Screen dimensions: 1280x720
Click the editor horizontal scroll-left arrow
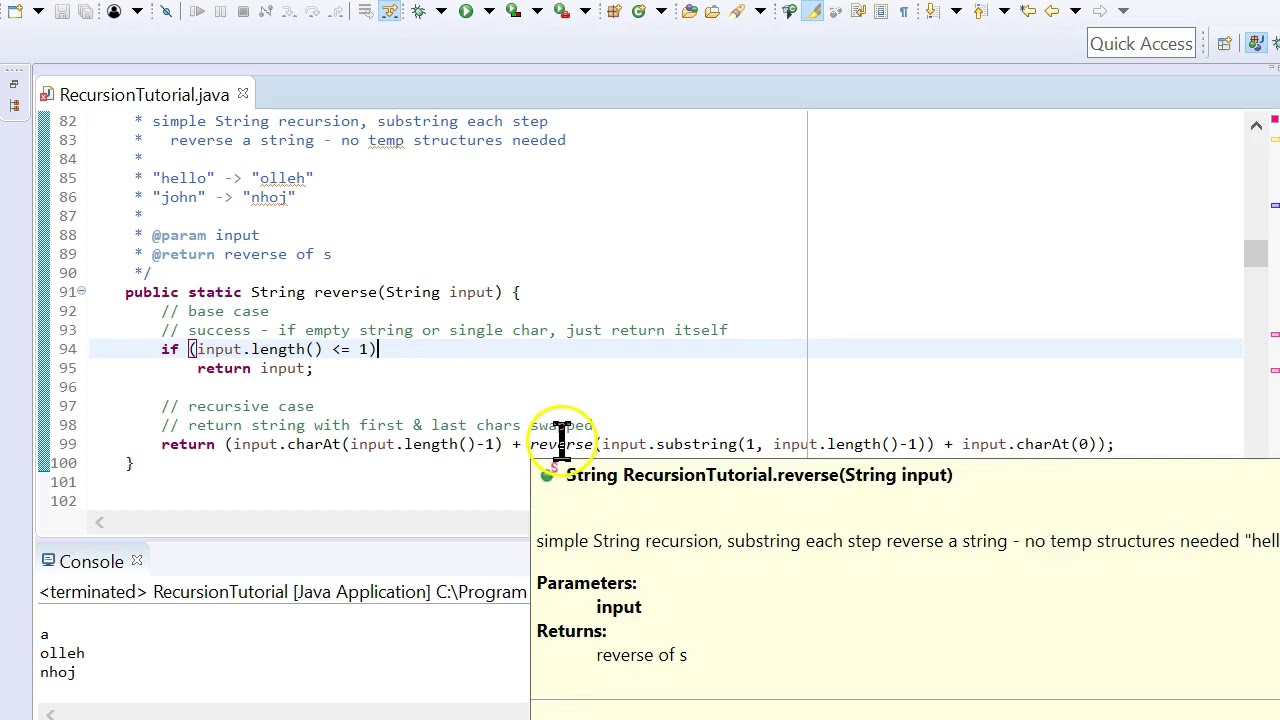[x=99, y=523]
